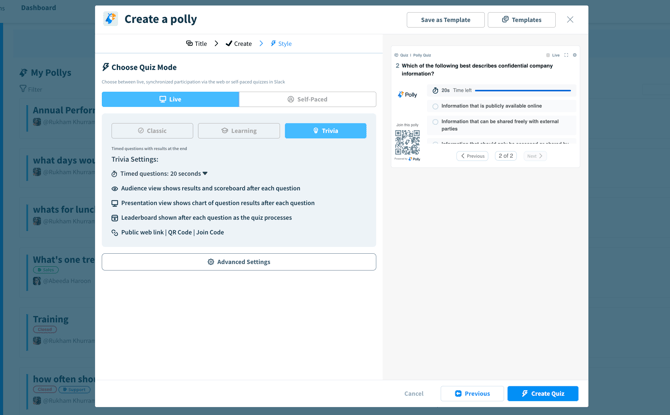Go to the Create step tab
The image size is (670, 415).
tap(239, 44)
